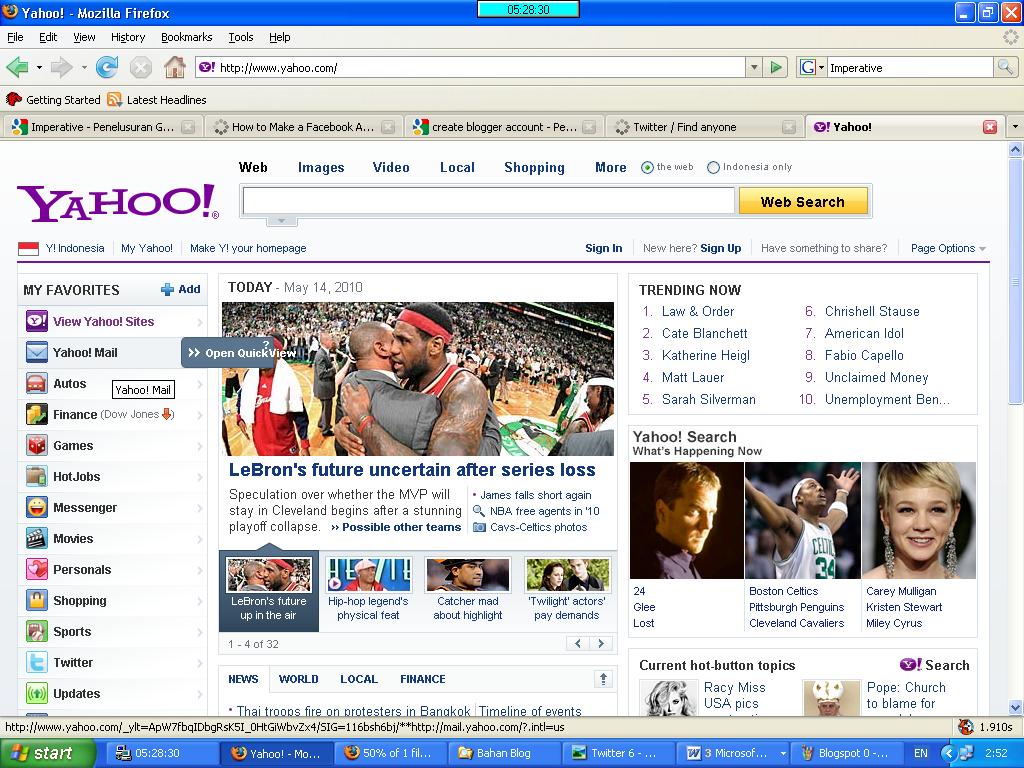Click the Web Search button
This screenshot has height=768, width=1024.
[x=803, y=201]
